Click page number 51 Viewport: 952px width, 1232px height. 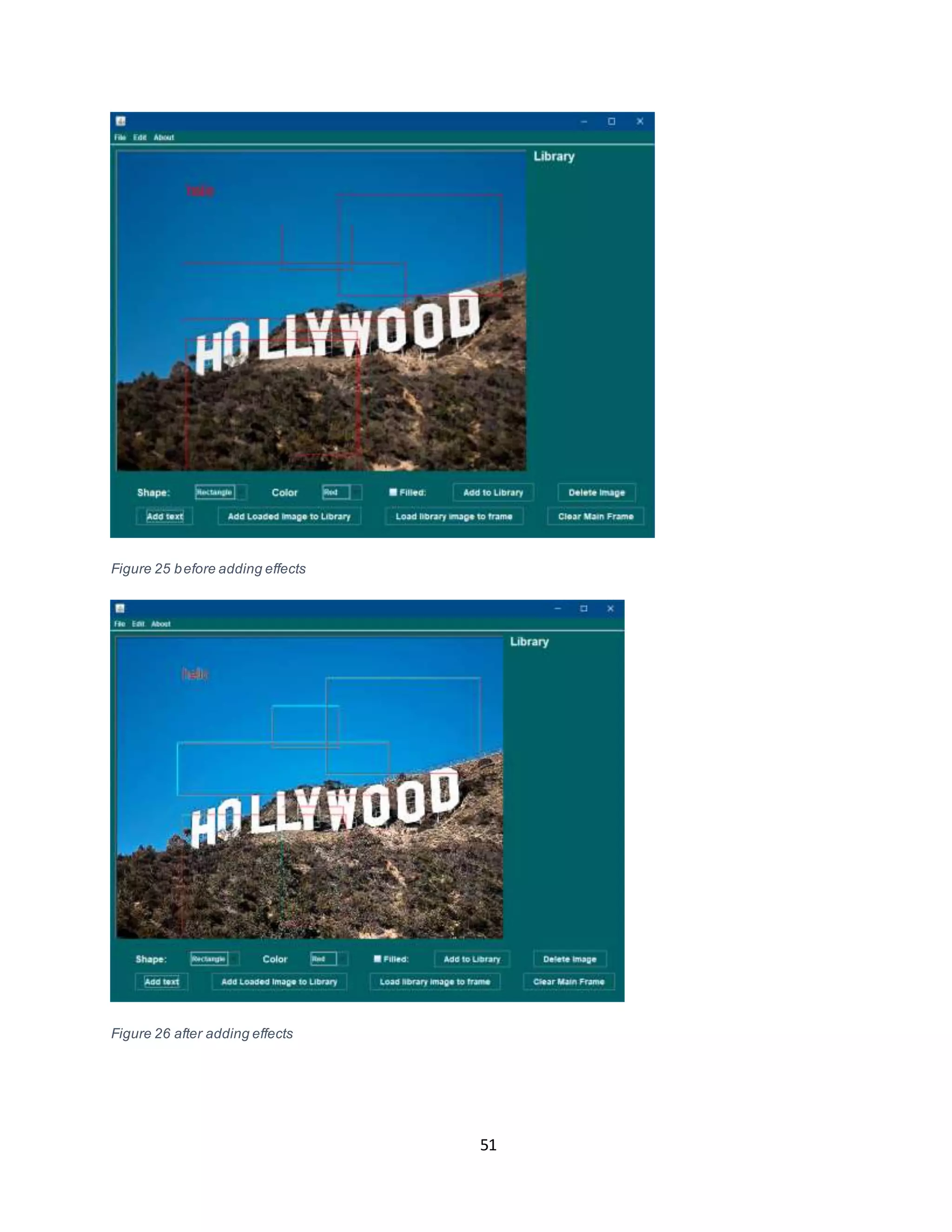(x=489, y=1145)
